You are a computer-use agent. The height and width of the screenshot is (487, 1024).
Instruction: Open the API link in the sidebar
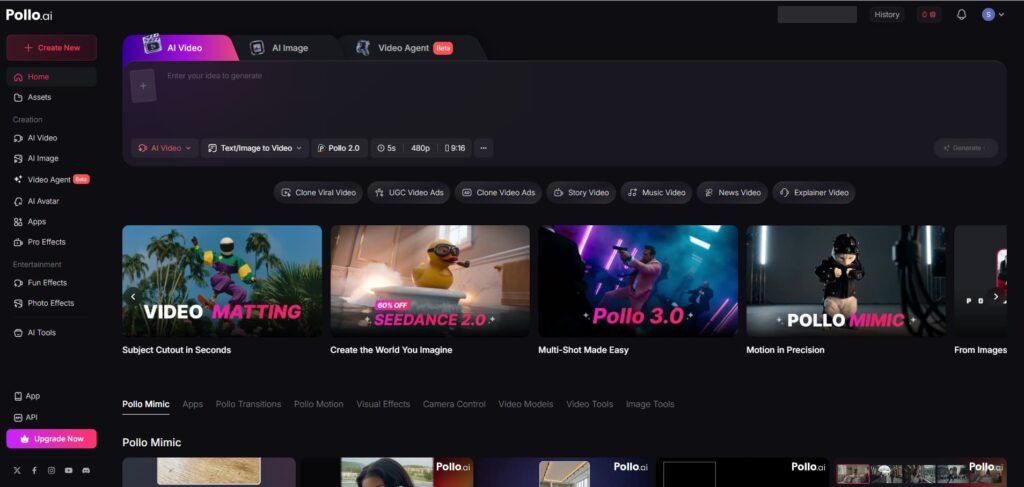pyautogui.click(x=27, y=417)
